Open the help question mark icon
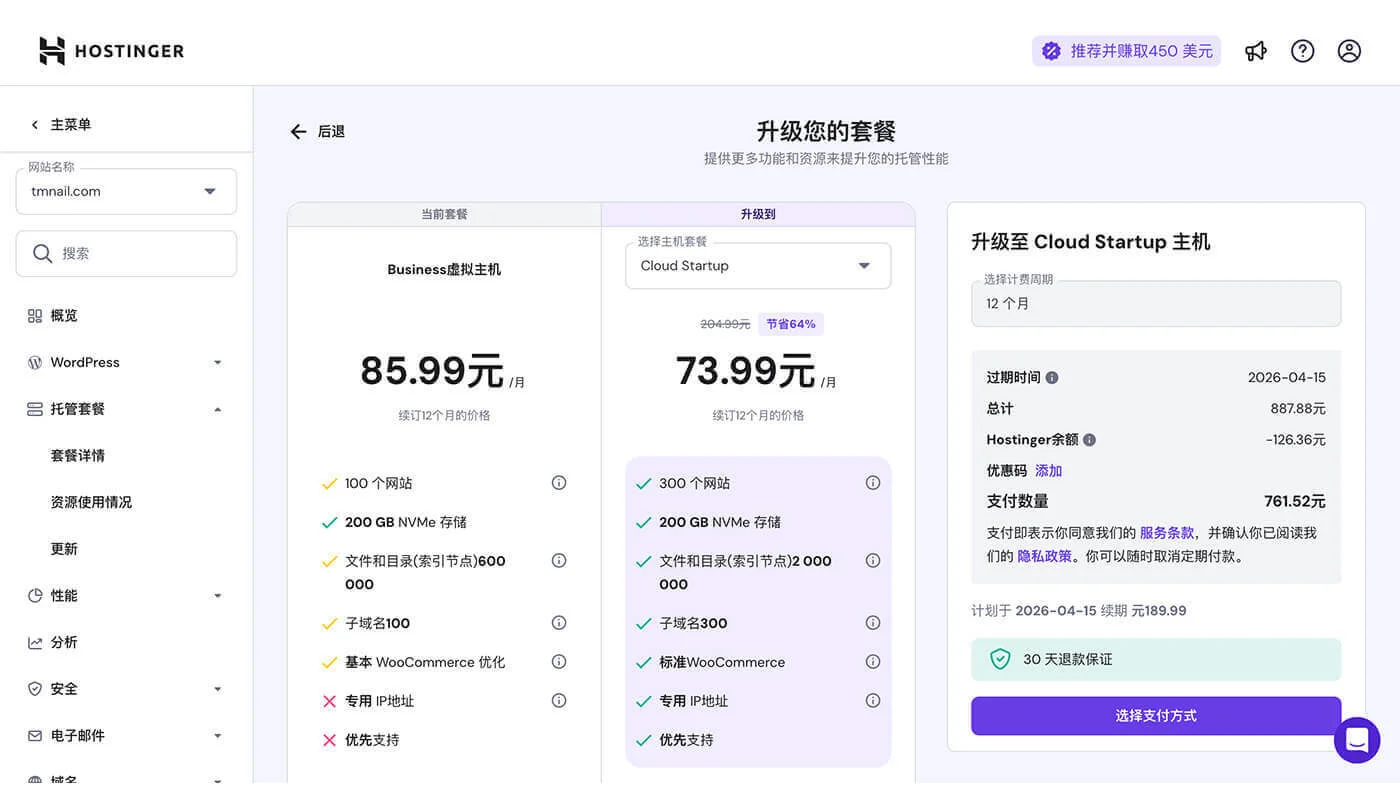 [x=1302, y=49]
